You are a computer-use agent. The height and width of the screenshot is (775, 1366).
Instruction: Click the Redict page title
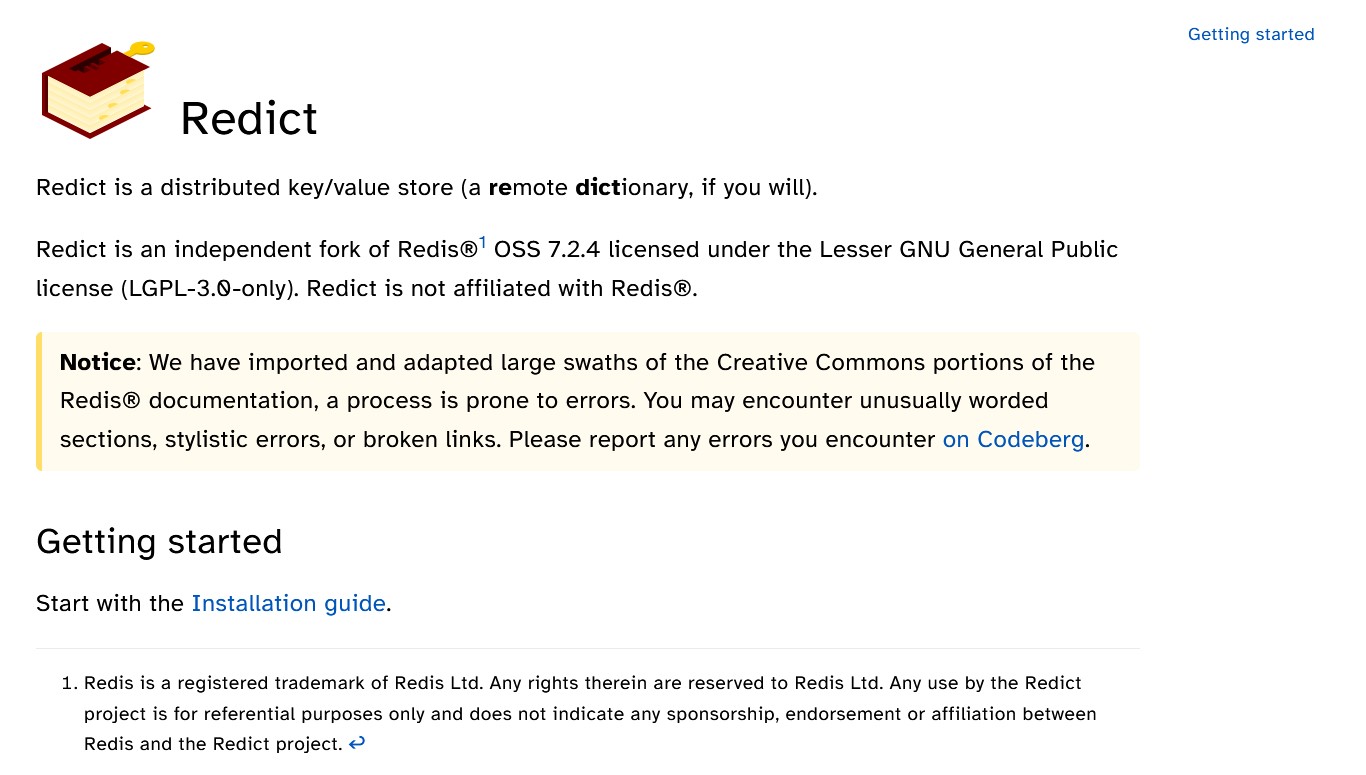(248, 118)
